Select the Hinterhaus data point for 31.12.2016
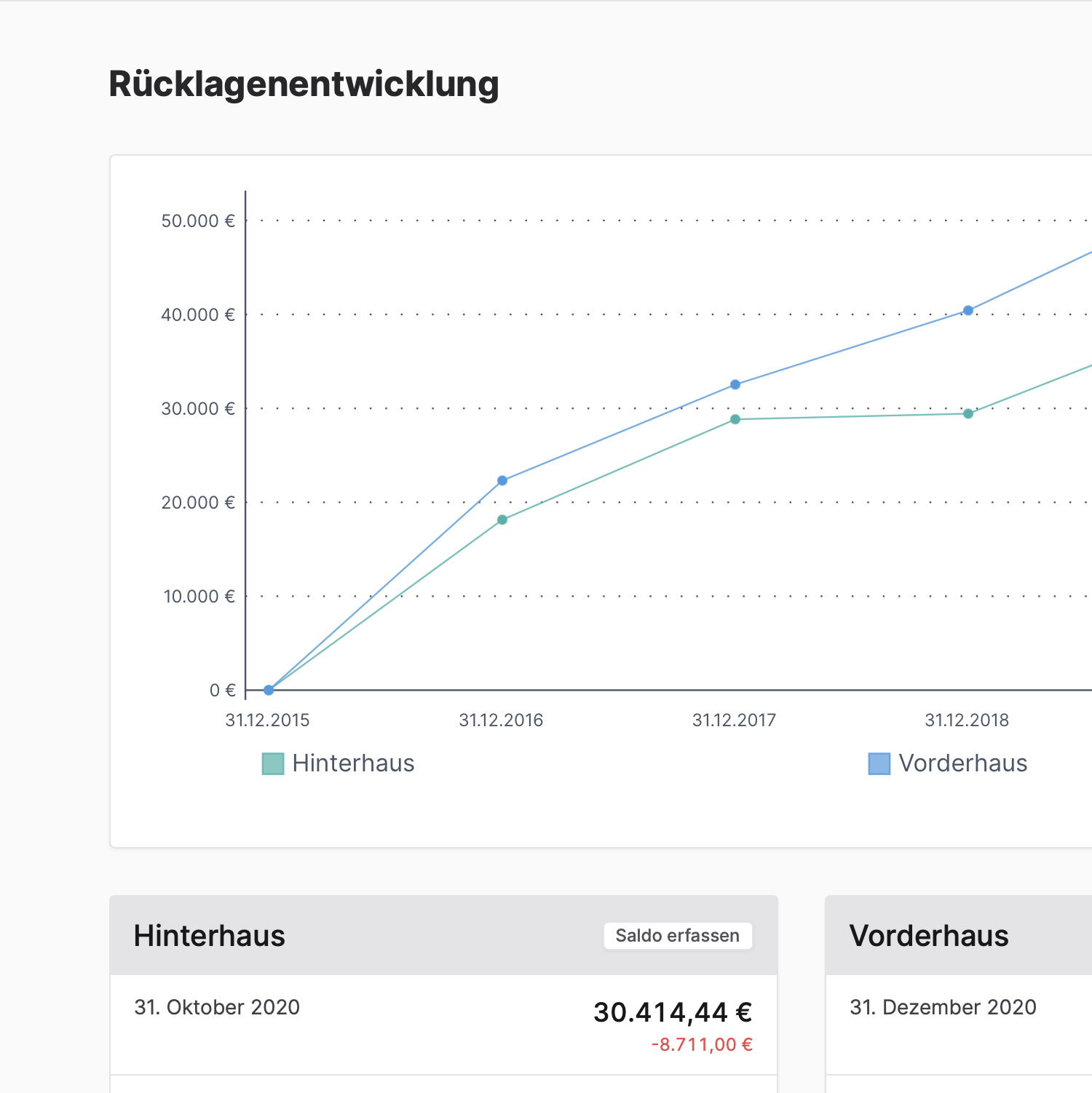The width and height of the screenshot is (1092, 1093). pyautogui.click(x=502, y=520)
